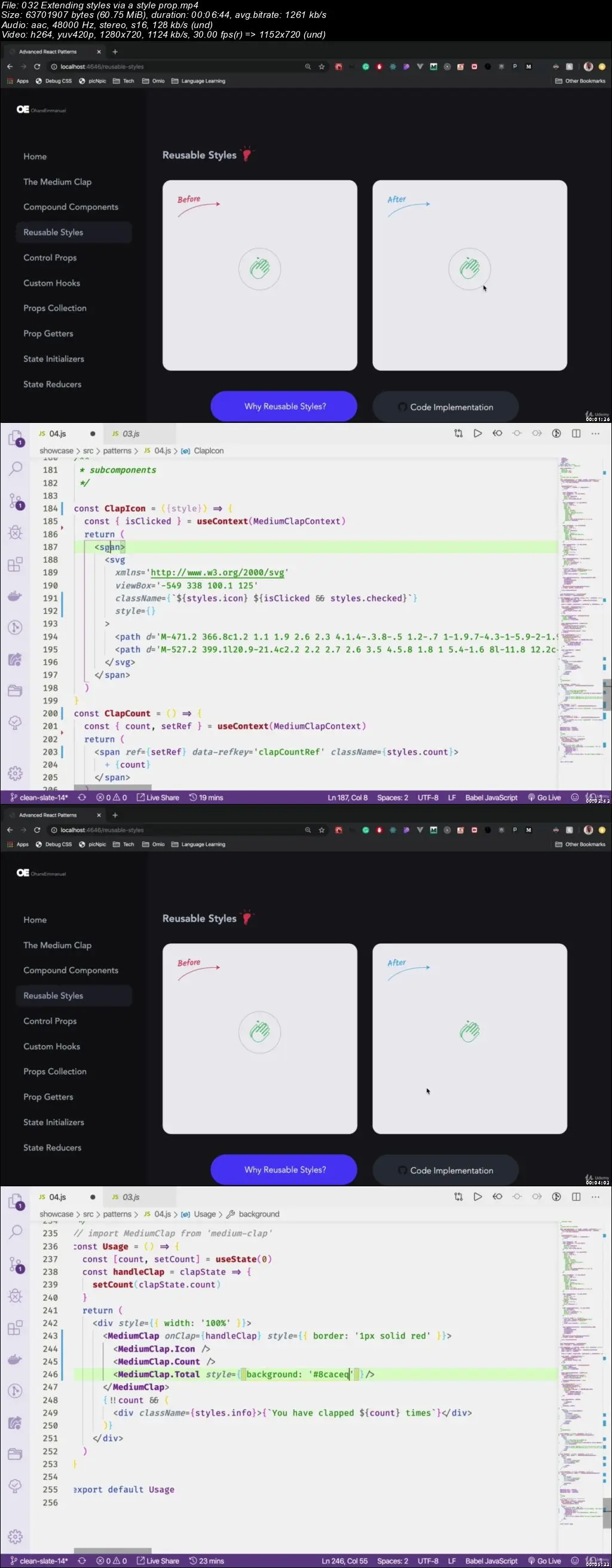Open 'Control Props' in first browser frame sidebar

[50, 257]
